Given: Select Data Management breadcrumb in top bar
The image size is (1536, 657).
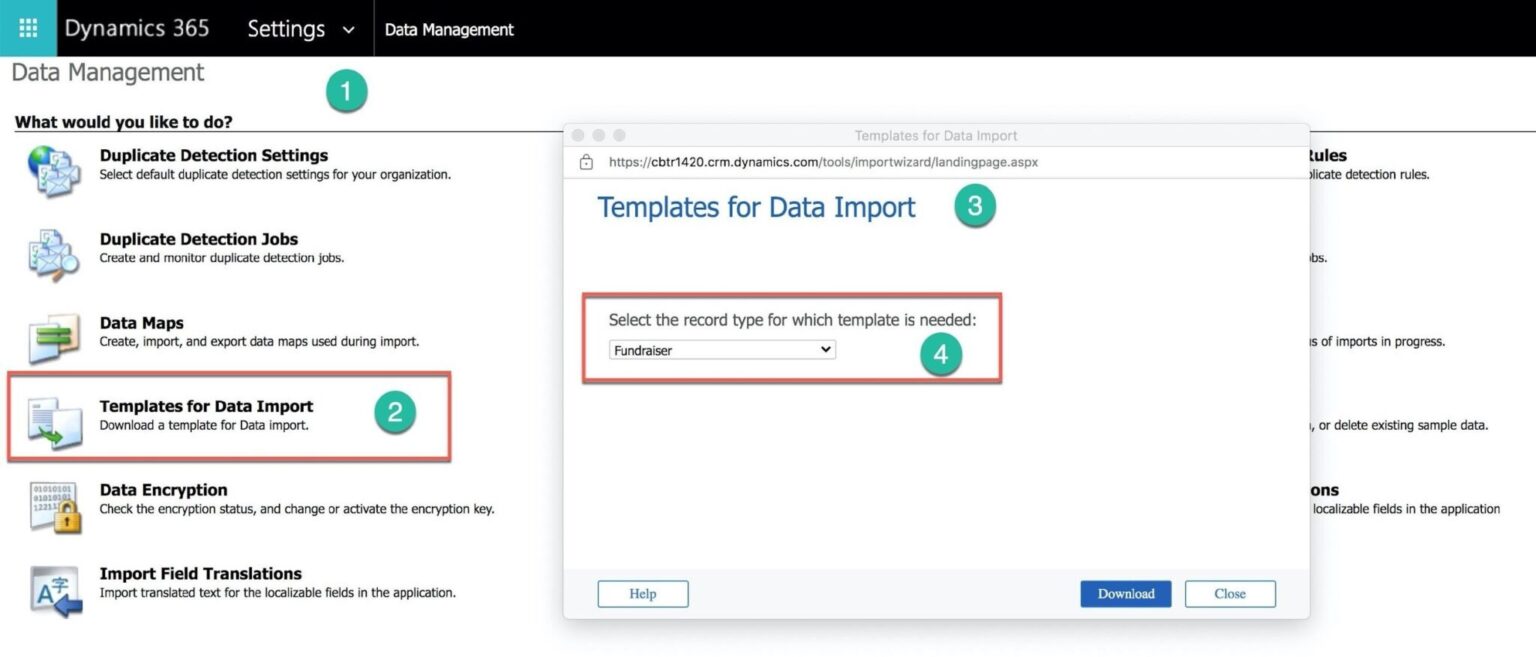Looking at the screenshot, I should point(449,30).
